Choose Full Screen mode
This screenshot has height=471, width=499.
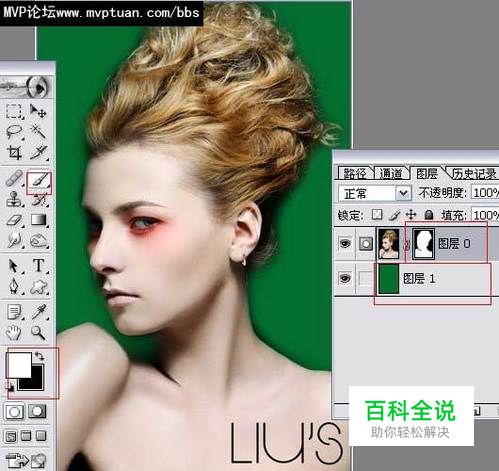click(41, 436)
